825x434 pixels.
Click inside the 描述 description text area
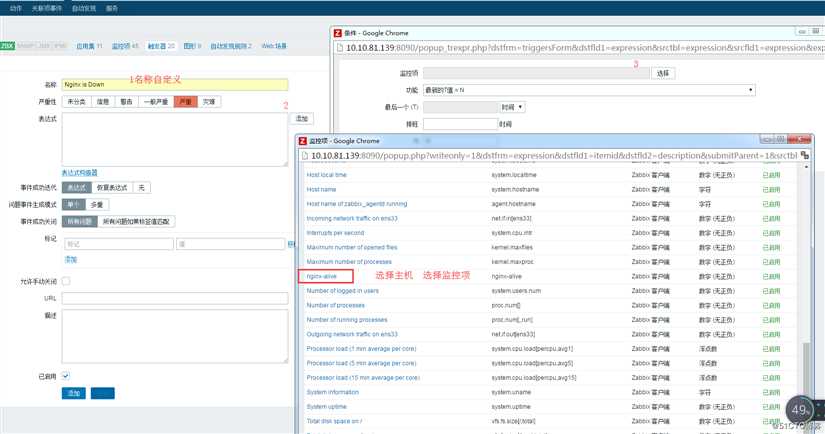pyautogui.click(x=175, y=336)
